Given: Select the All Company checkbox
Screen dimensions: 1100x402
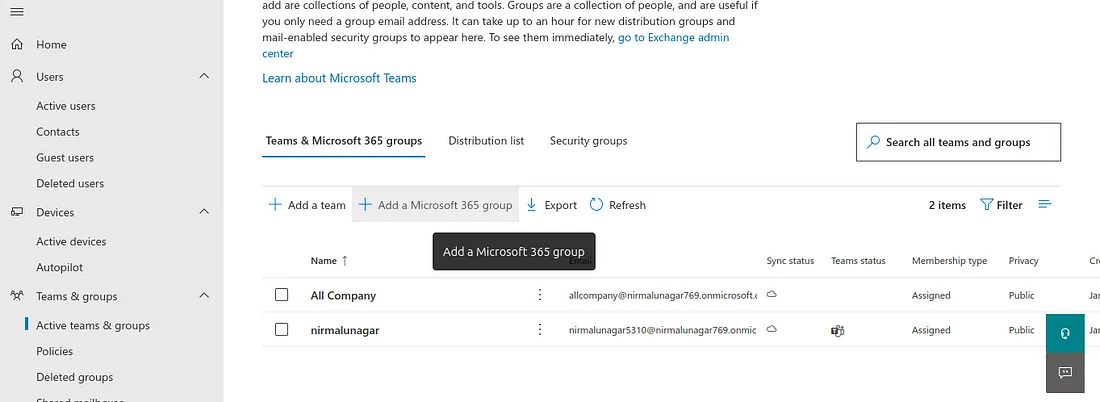Looking at the screenshot, I should [282, 295].
